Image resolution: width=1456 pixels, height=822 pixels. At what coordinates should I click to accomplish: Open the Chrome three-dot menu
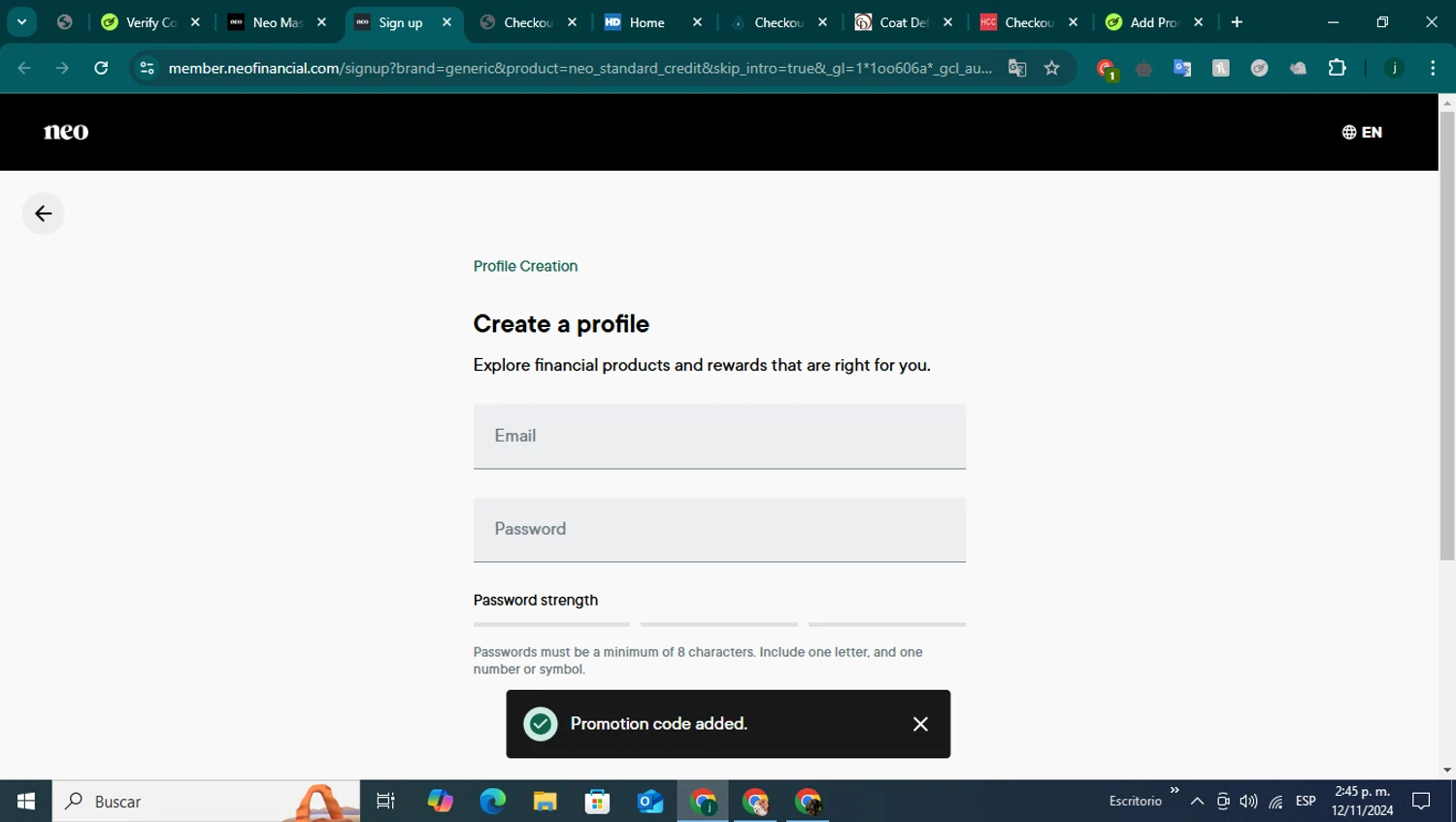coord(1433,68)
